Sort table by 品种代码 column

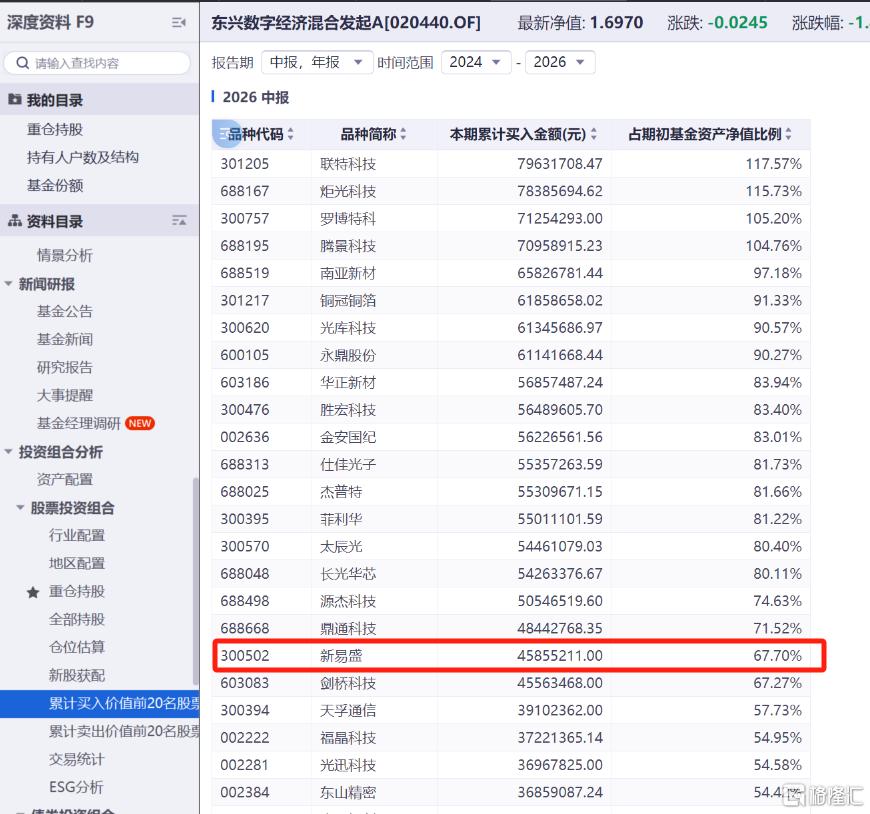[x=290, y=134]
